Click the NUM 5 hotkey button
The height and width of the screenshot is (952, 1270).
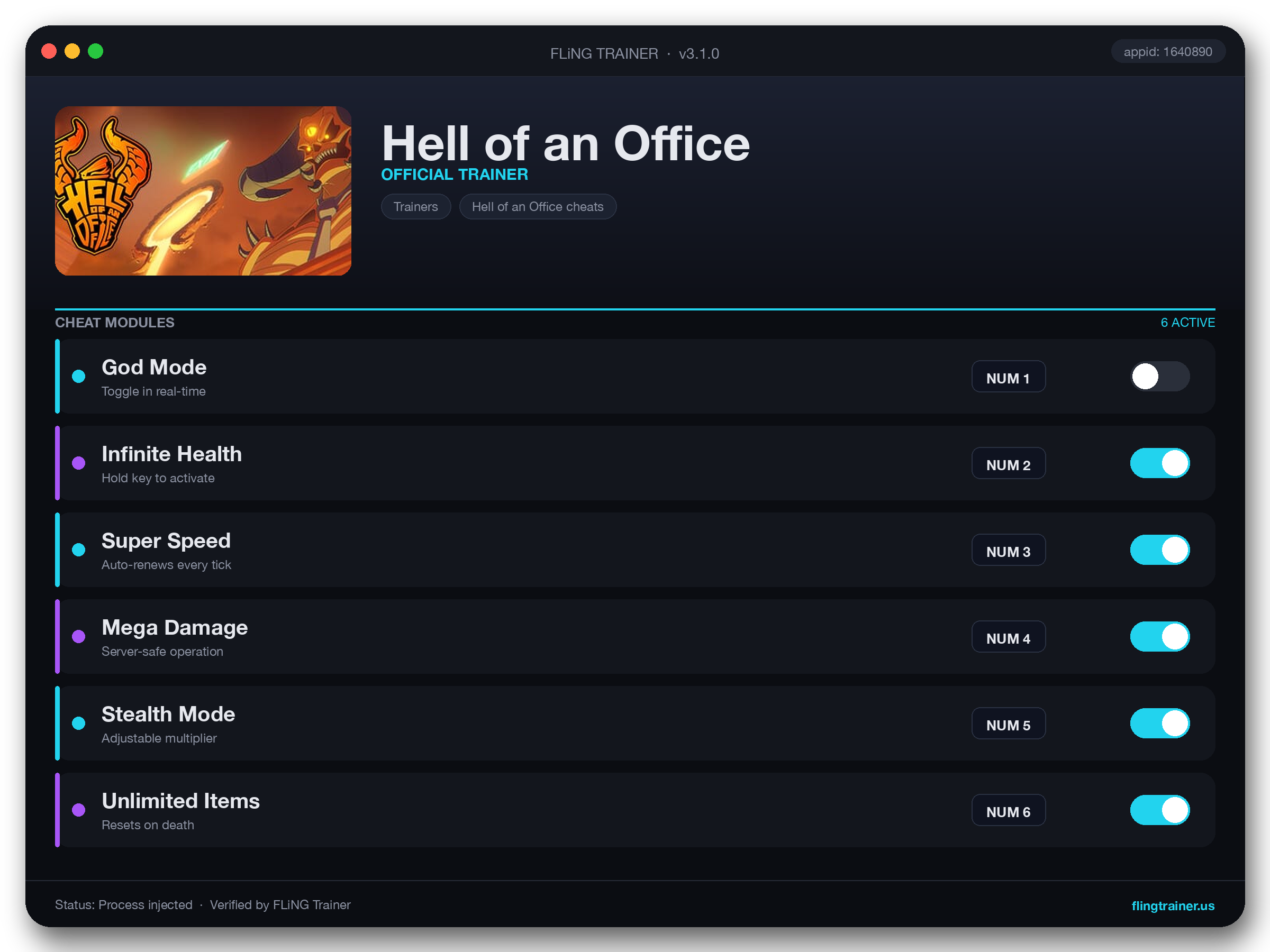(x=1008, y=724)
